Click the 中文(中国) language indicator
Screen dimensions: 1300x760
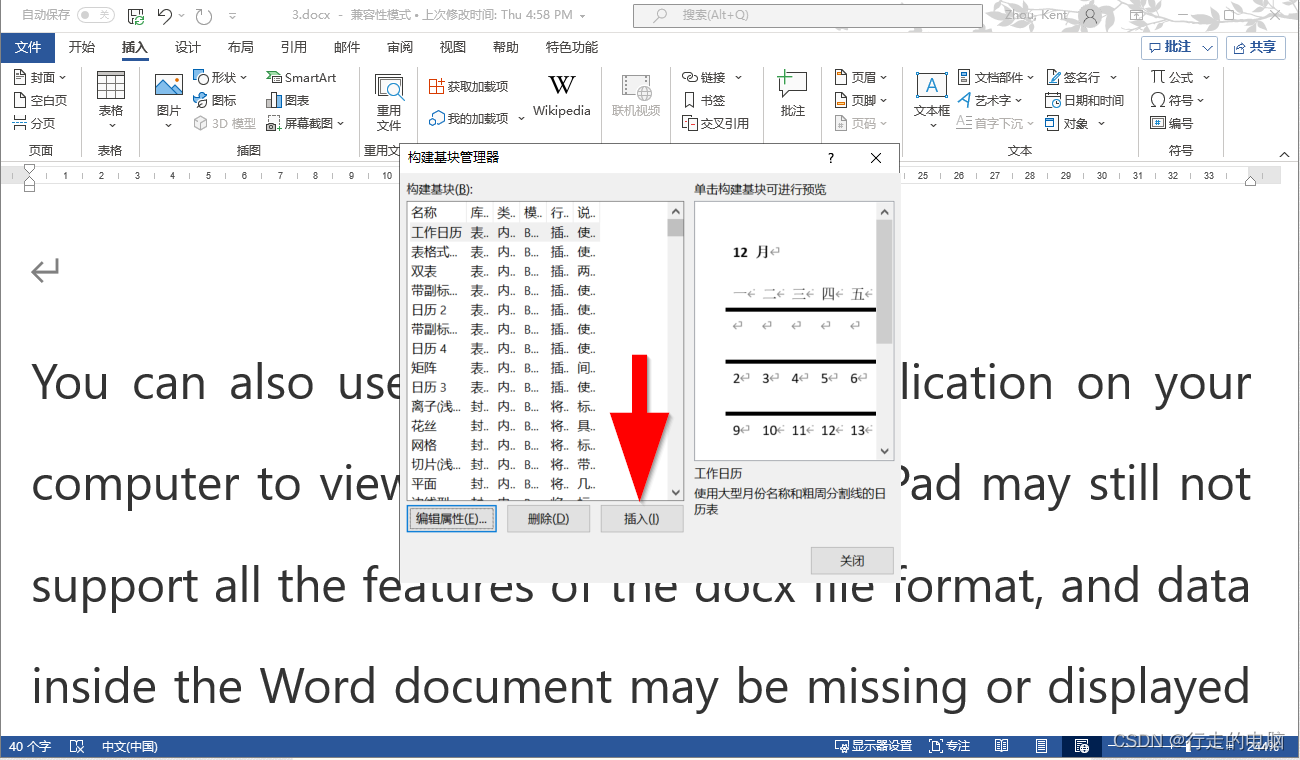tap(130, 746)
